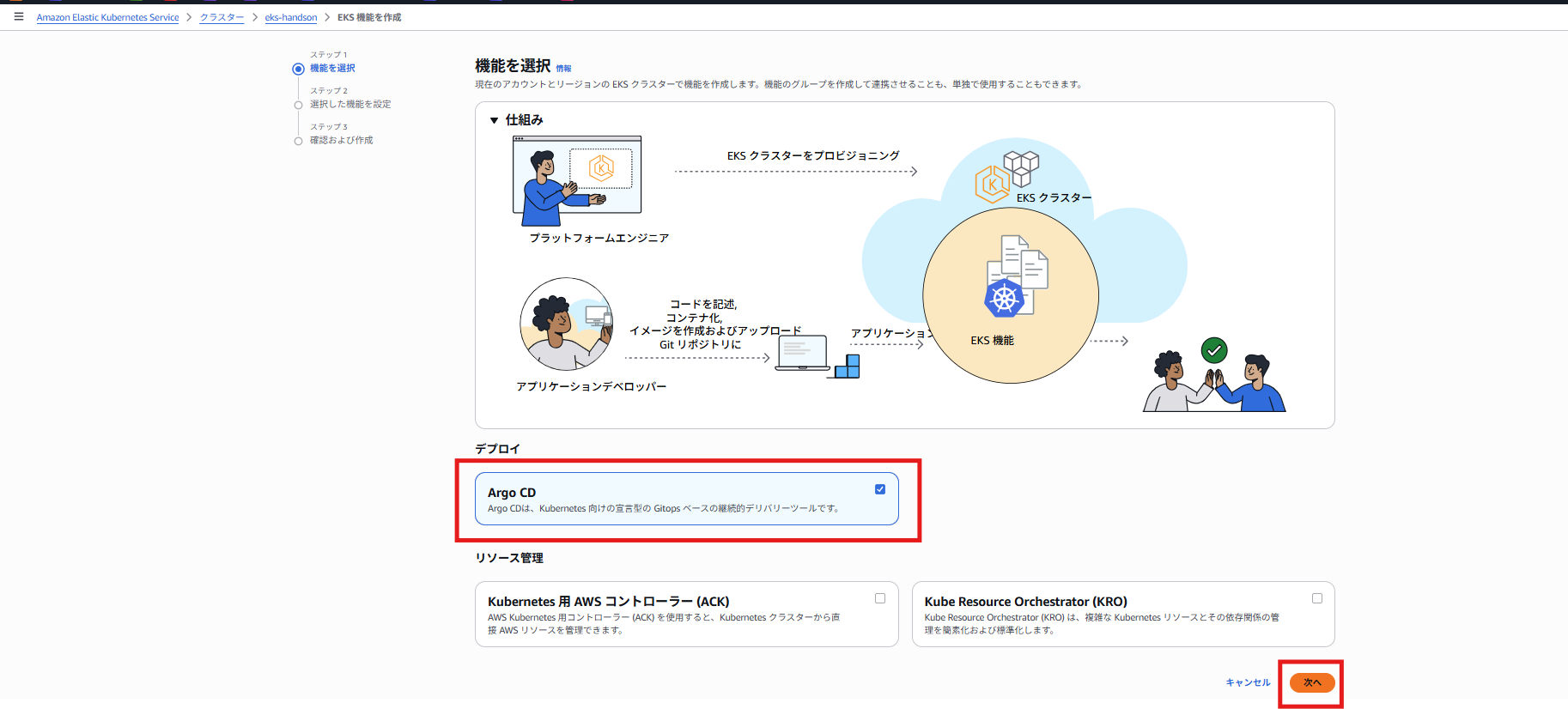
Task: Check Kubernetes 用 AWS コントローラー (ACK) checkbox
Action: (880, 598)
